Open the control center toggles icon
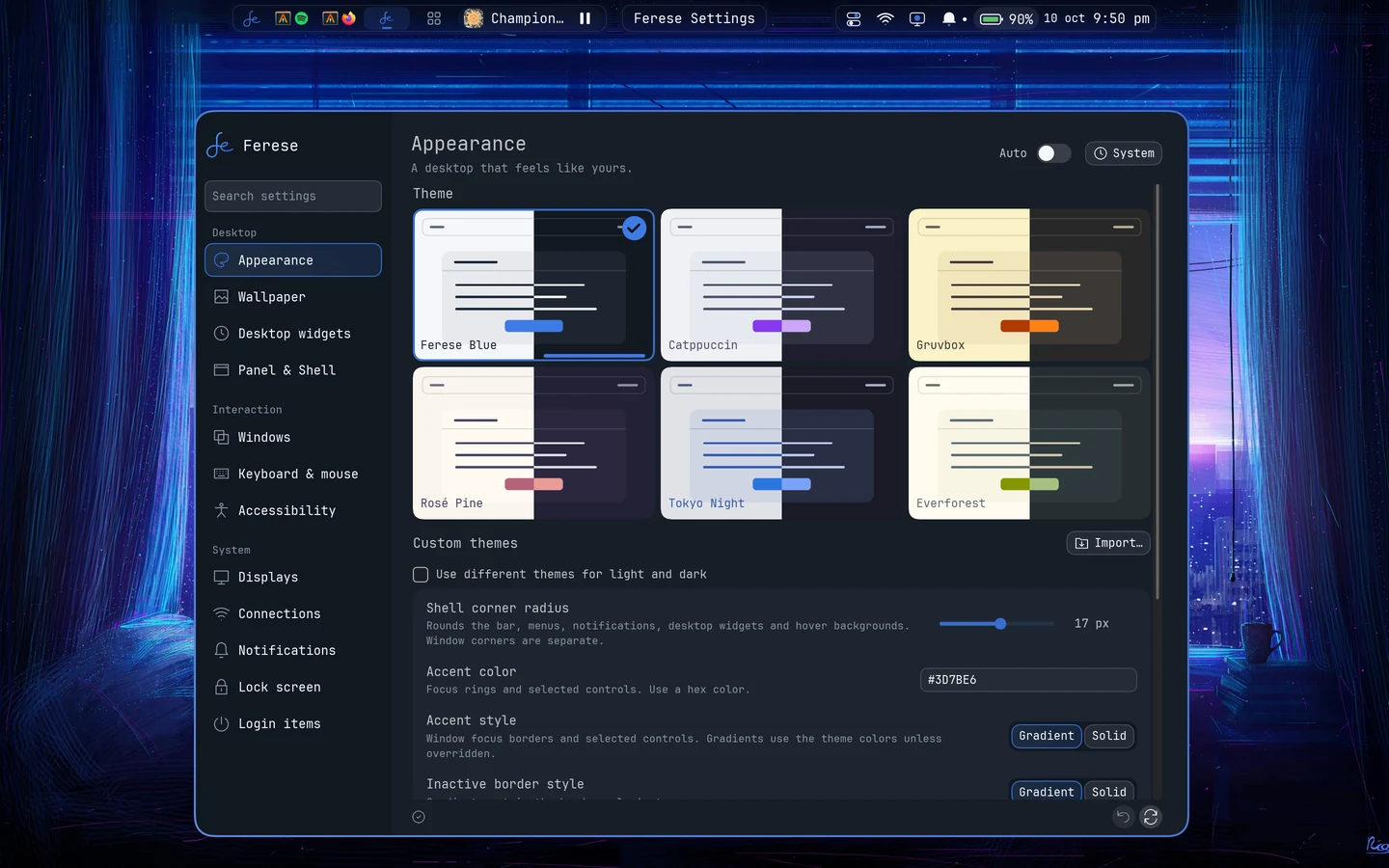Viewport: 1389px width, 868px height. [854, 18]
